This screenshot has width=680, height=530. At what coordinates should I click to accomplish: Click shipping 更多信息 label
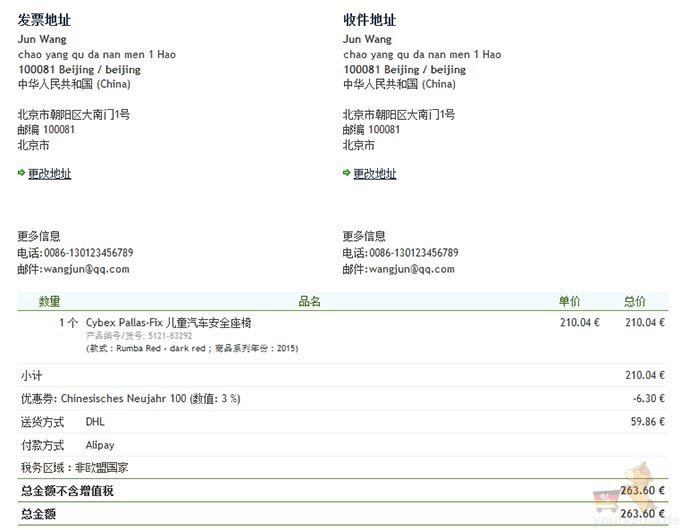coord(364,236)
